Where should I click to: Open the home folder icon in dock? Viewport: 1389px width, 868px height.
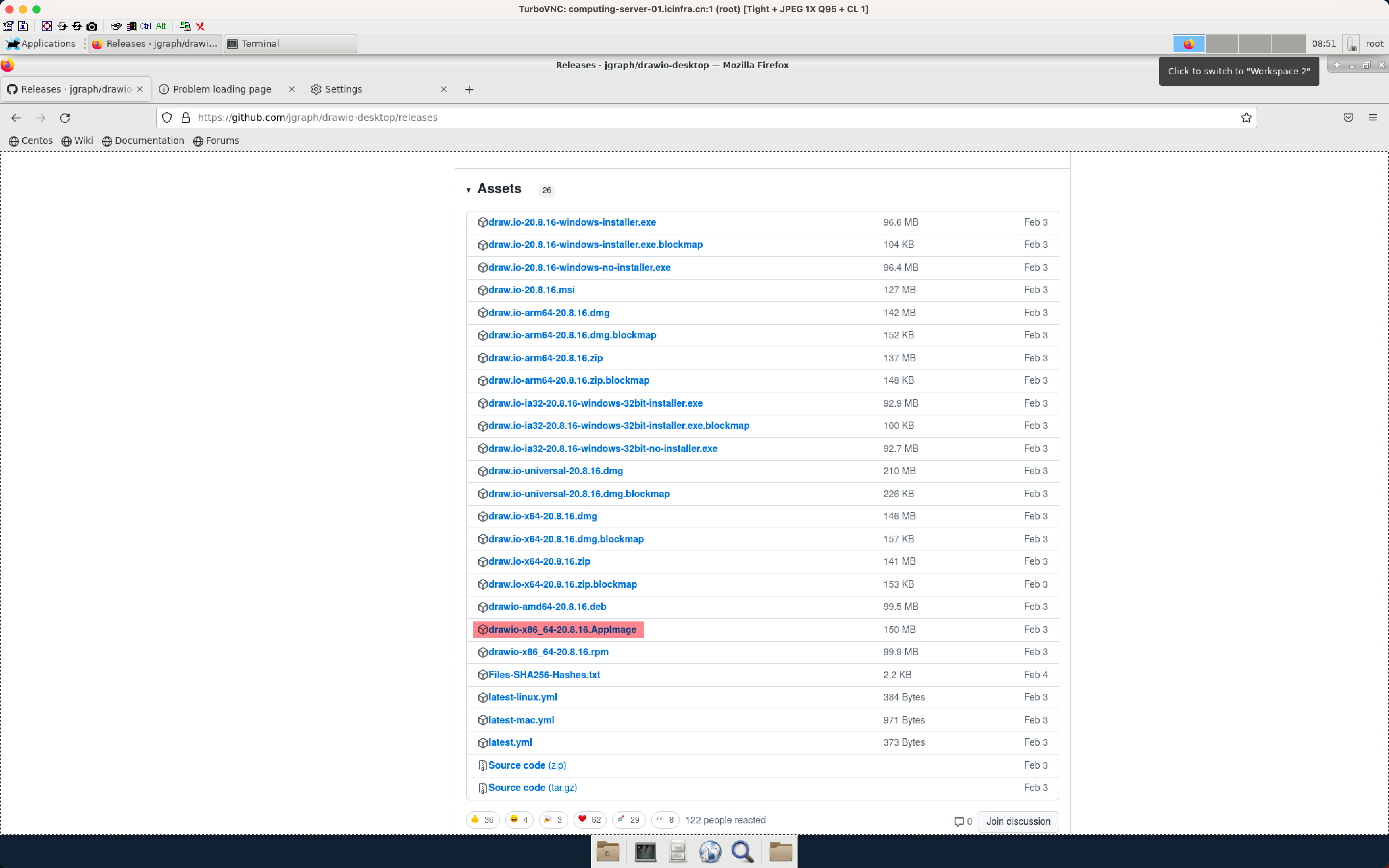[x=781, y=852]
